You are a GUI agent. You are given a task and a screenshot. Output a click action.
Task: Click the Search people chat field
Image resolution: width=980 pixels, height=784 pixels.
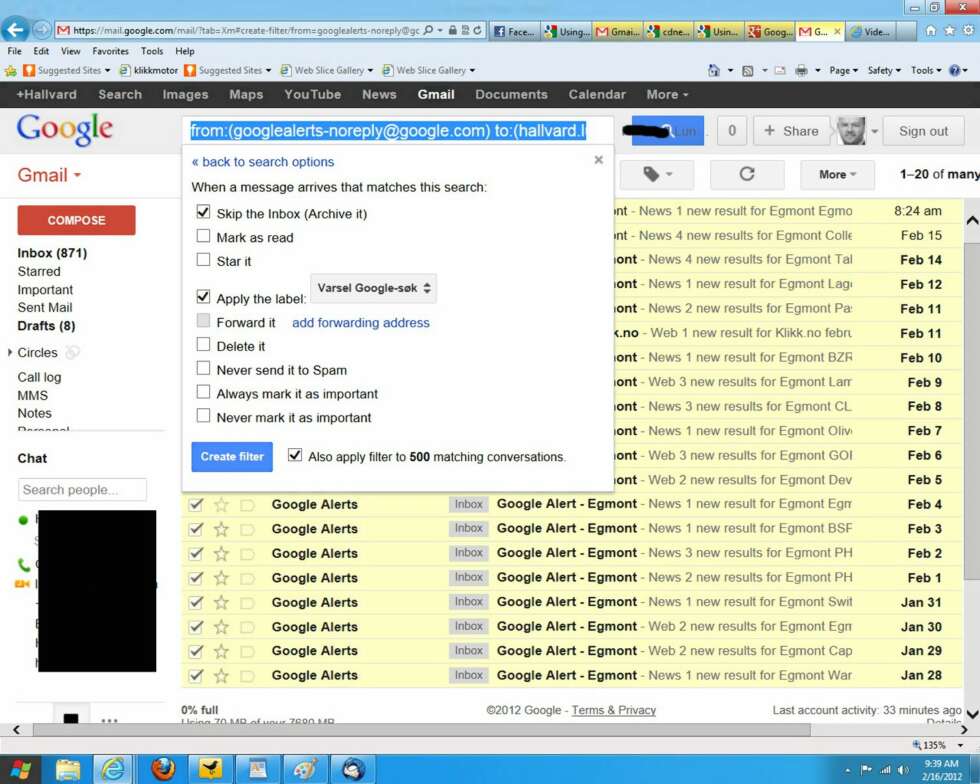[x=82, y=490]
